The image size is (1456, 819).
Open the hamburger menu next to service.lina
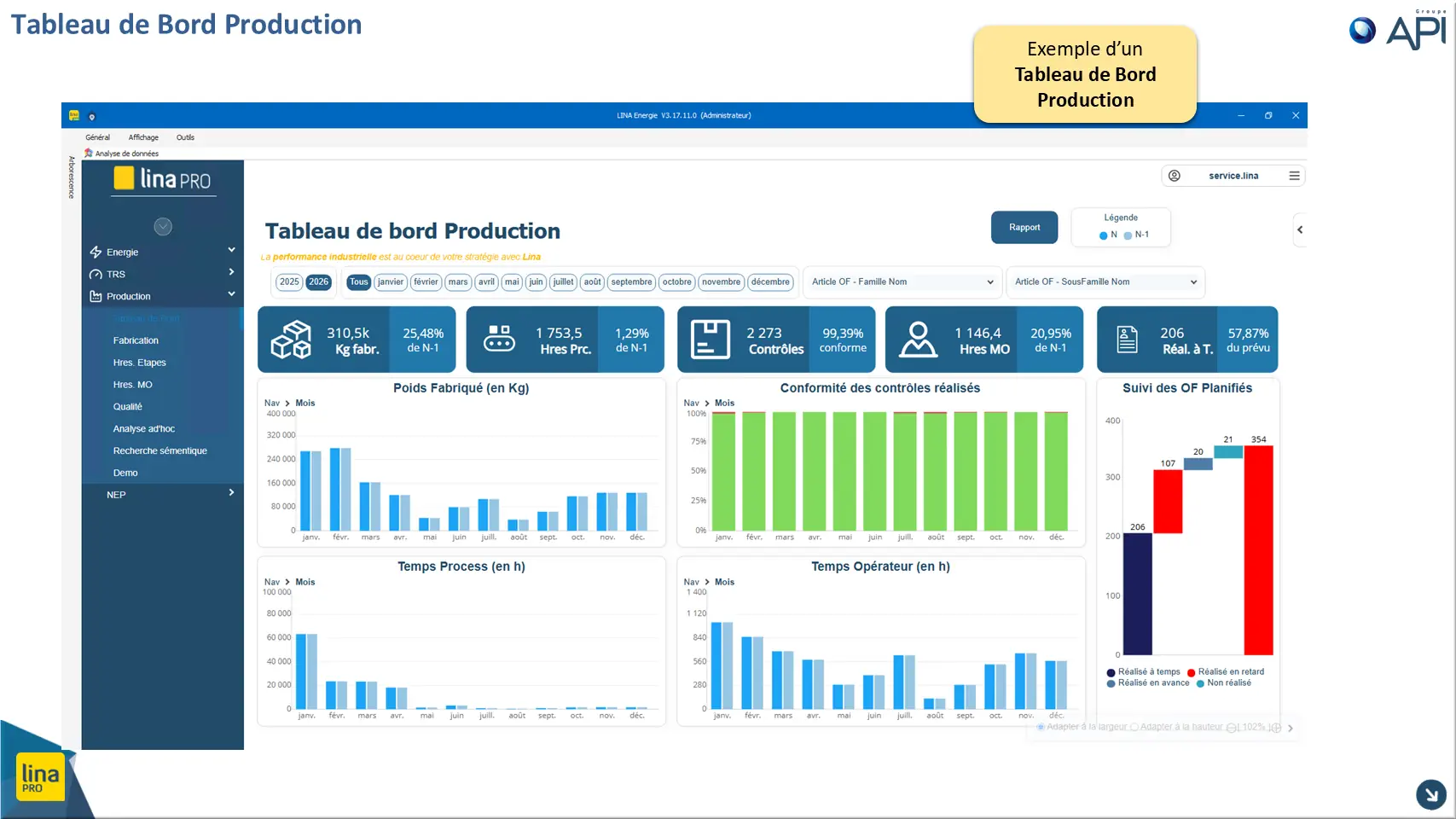tap(1294, 176)
